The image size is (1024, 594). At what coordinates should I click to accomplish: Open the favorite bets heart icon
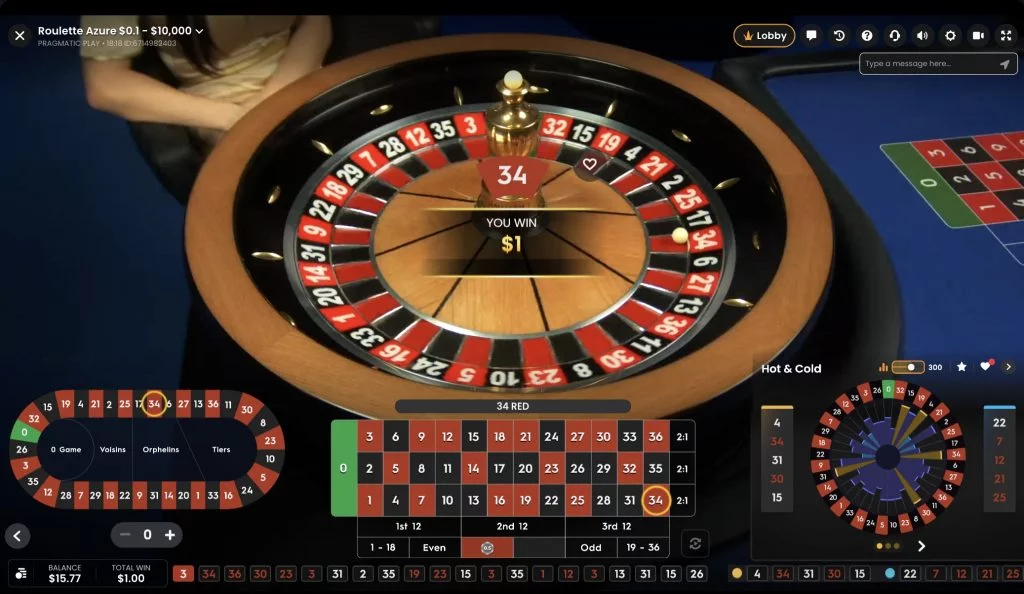pos(985,367)
